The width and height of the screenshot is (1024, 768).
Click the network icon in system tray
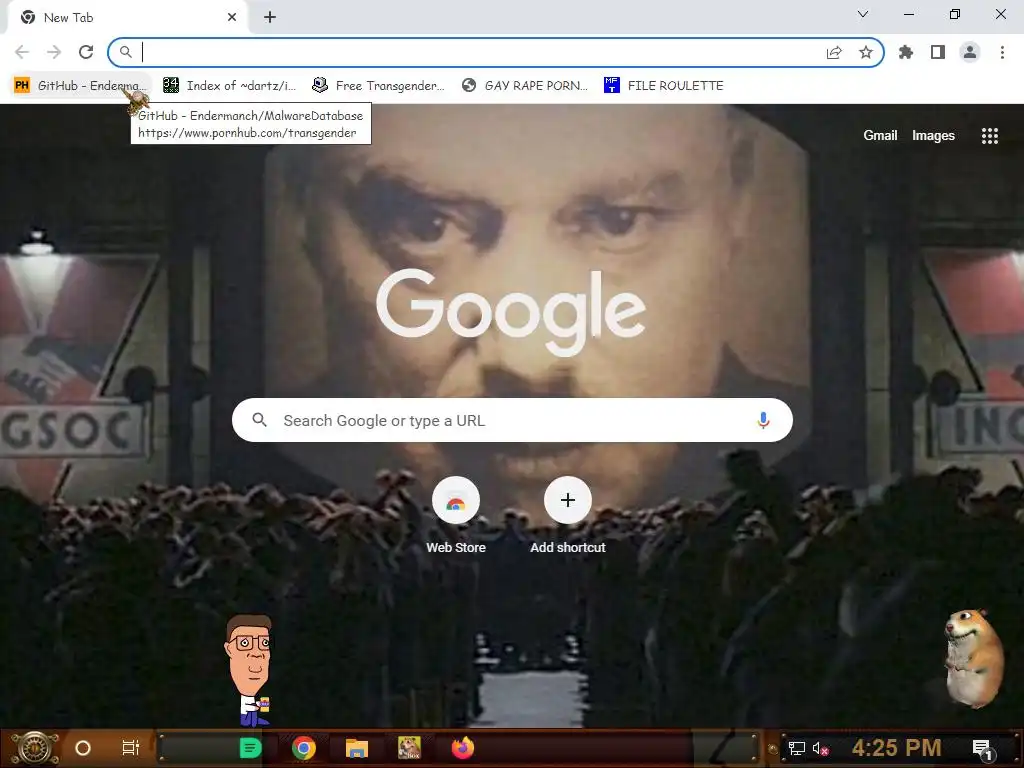coord(797,748)
